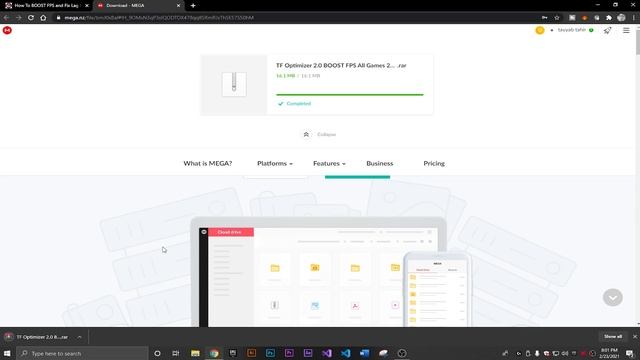Open File Explorer from taskbar
The image size is (640, 360).
click(x=195, y=353)
